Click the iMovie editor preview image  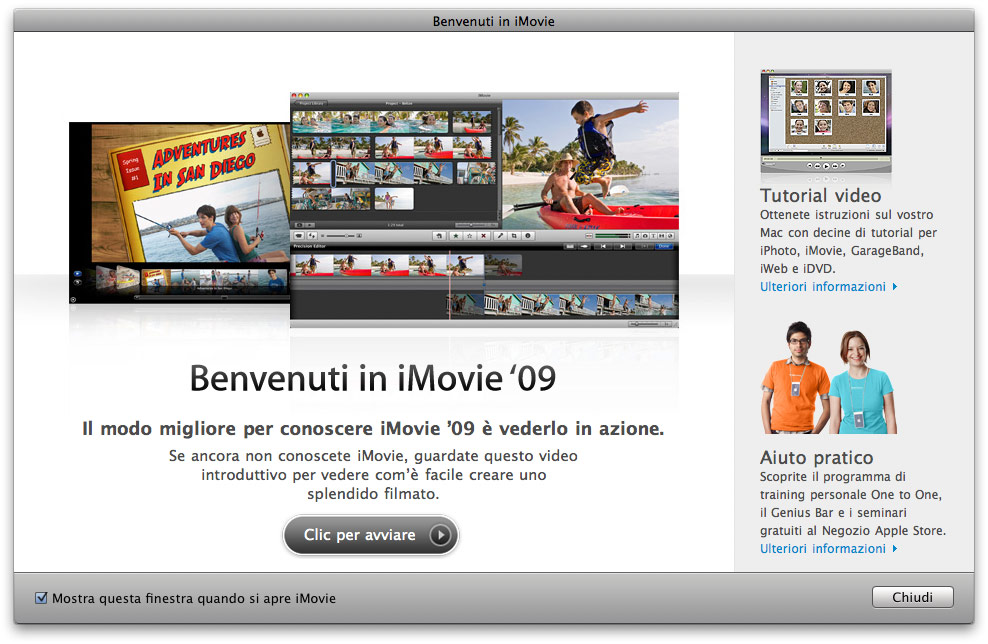pyautogui.click(x=484, y=210)
